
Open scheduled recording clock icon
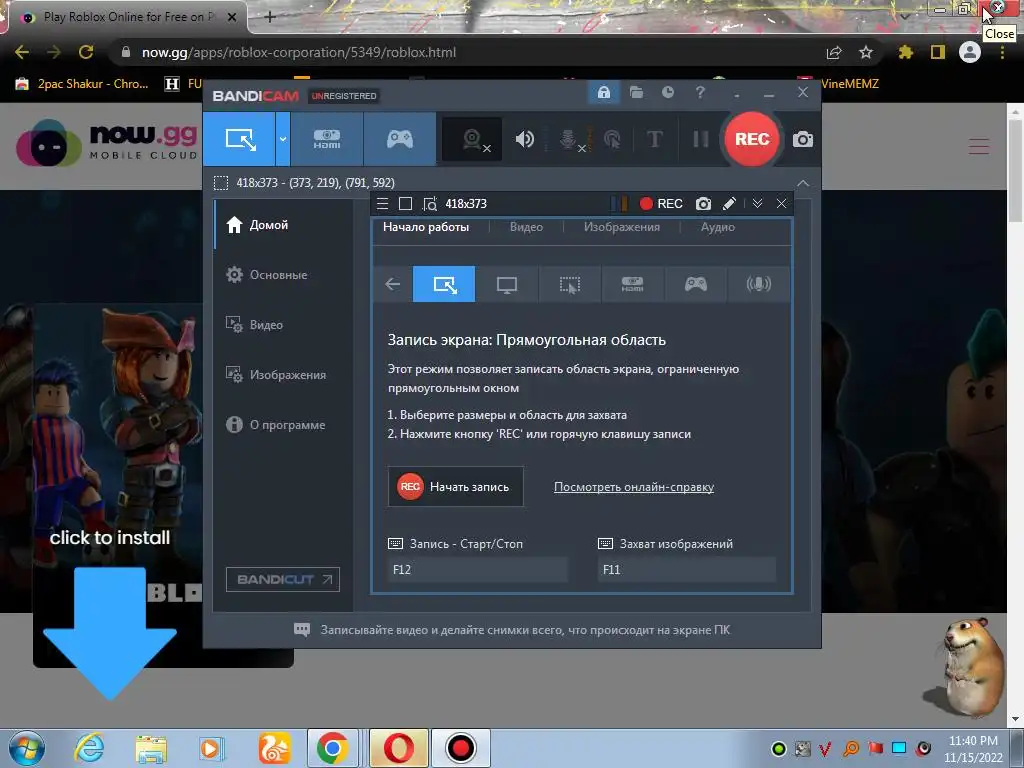(x=667, y=93)
